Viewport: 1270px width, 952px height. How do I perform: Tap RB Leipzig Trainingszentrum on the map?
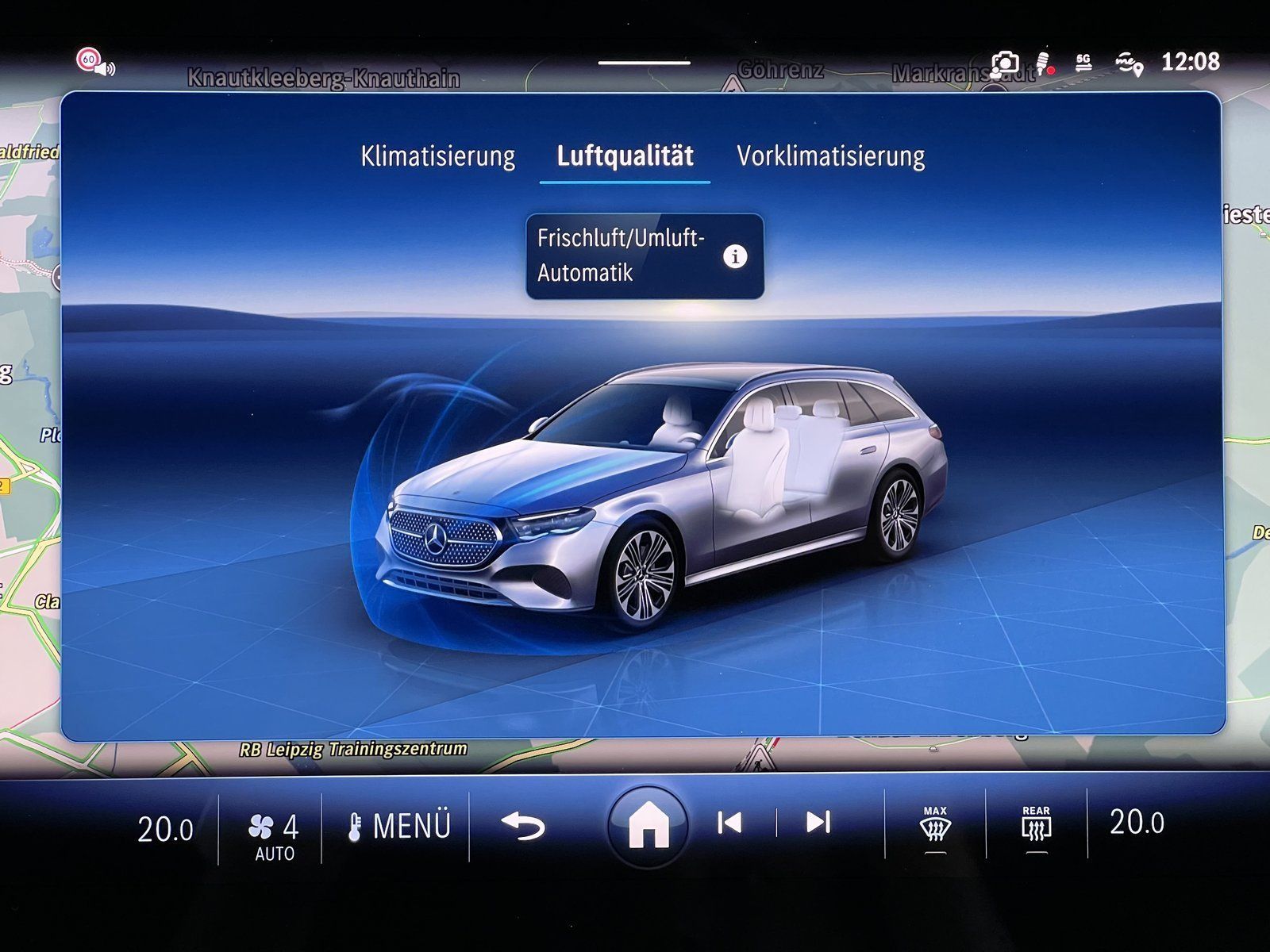point(353,750)
